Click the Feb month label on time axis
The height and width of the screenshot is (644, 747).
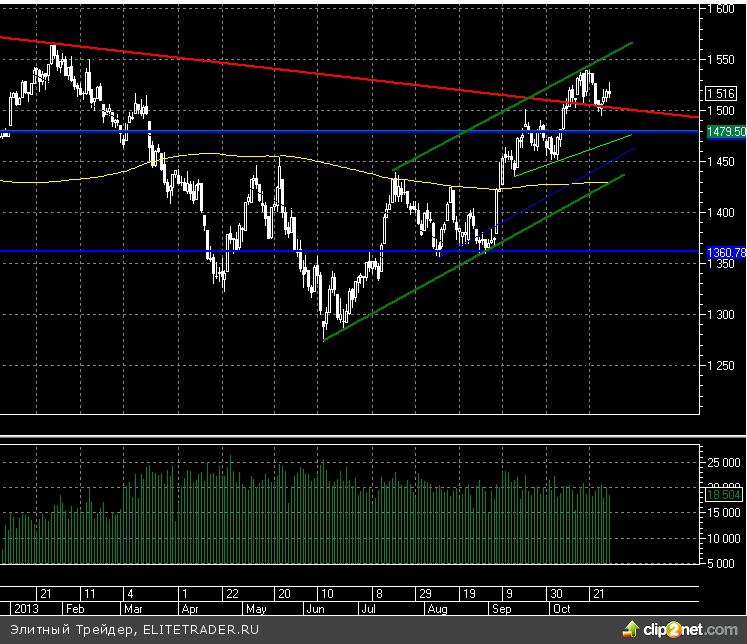[74, 608]
